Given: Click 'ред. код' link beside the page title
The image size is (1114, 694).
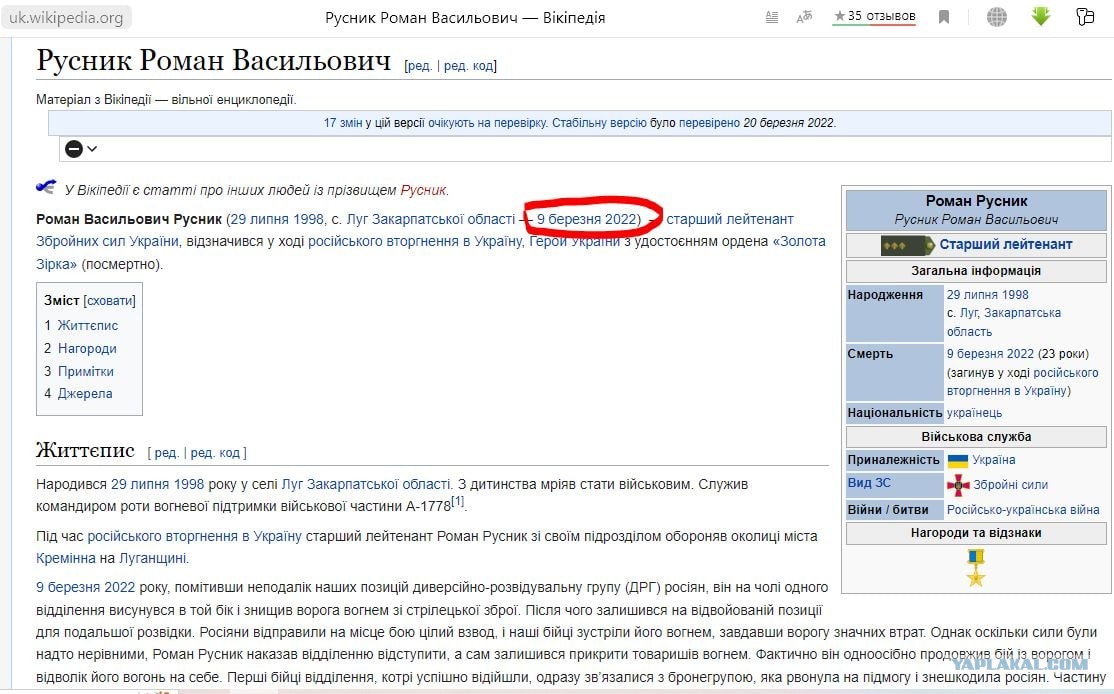Looking at the screenshot, I should coord(469,66).
